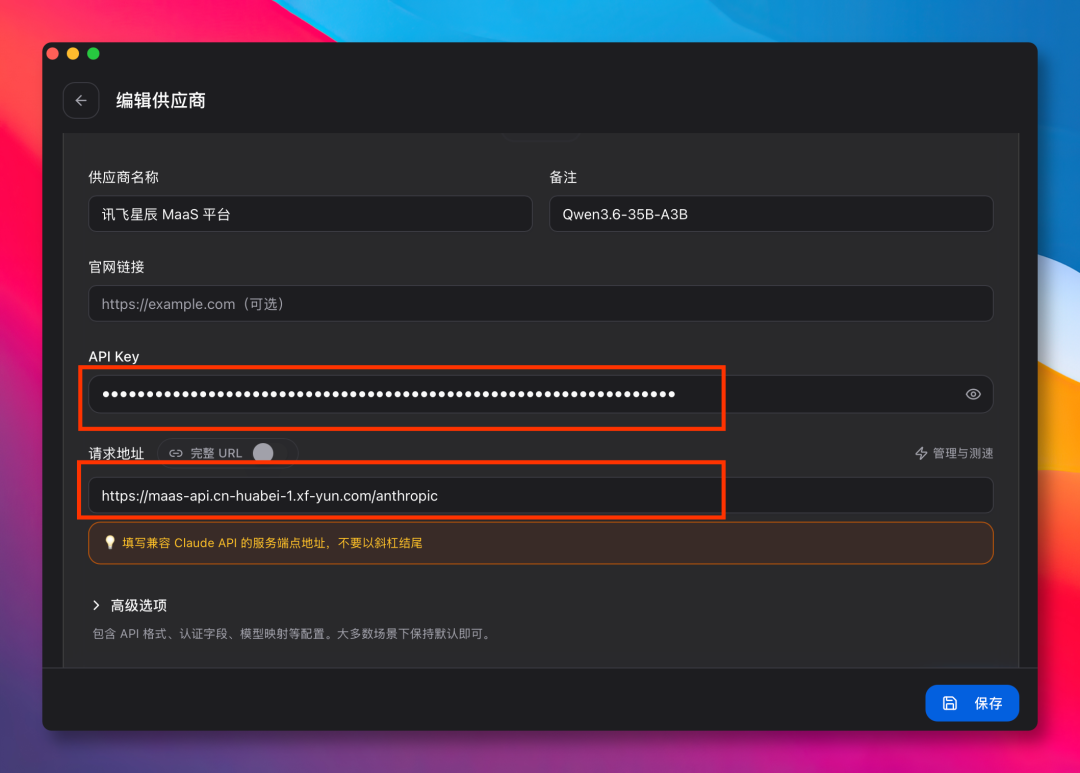The height and width of the screenshot is (773, 1080).
Task: Click the 备注 label
Action: tap(563, 177)
